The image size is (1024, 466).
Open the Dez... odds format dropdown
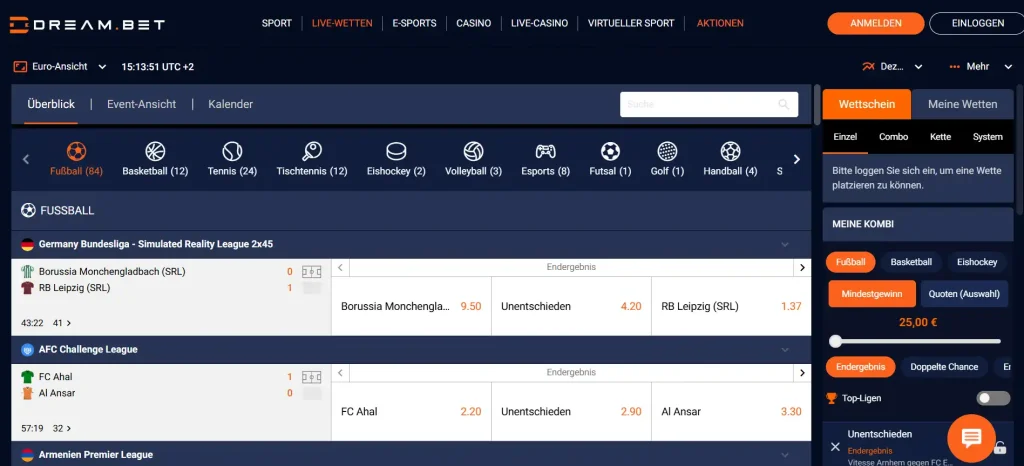click(x=893, y=67)
